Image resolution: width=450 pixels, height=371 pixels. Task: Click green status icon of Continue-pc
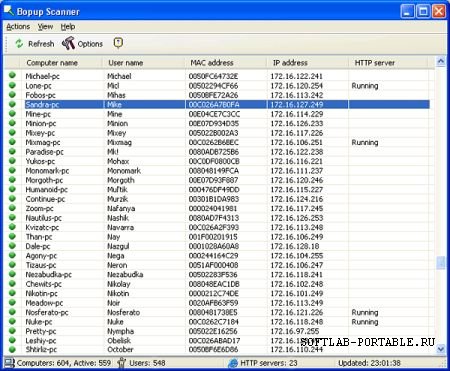[x=12, y=198]
